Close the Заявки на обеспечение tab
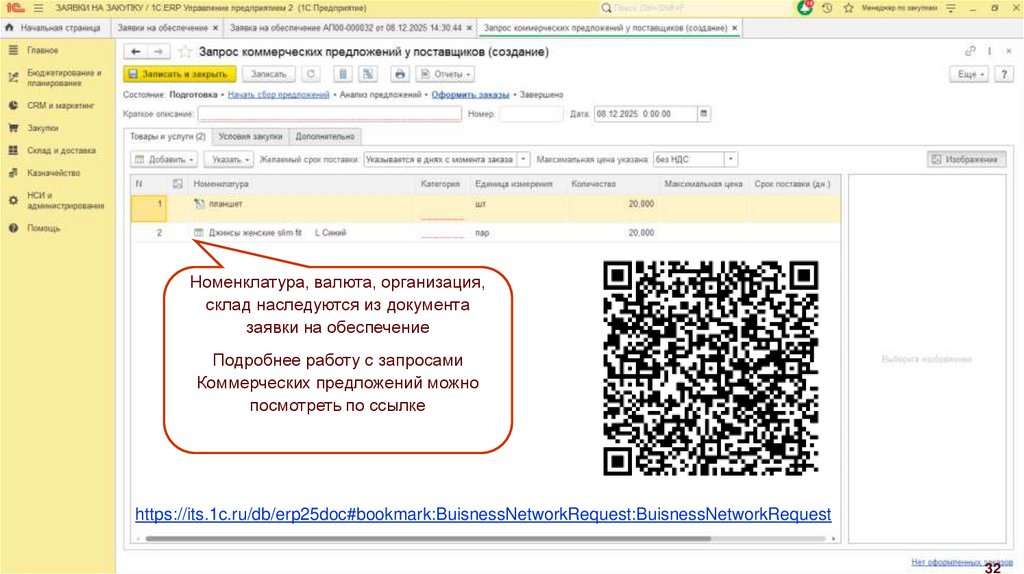Viewport: 1024px width, 574px height. pos(215,28)
